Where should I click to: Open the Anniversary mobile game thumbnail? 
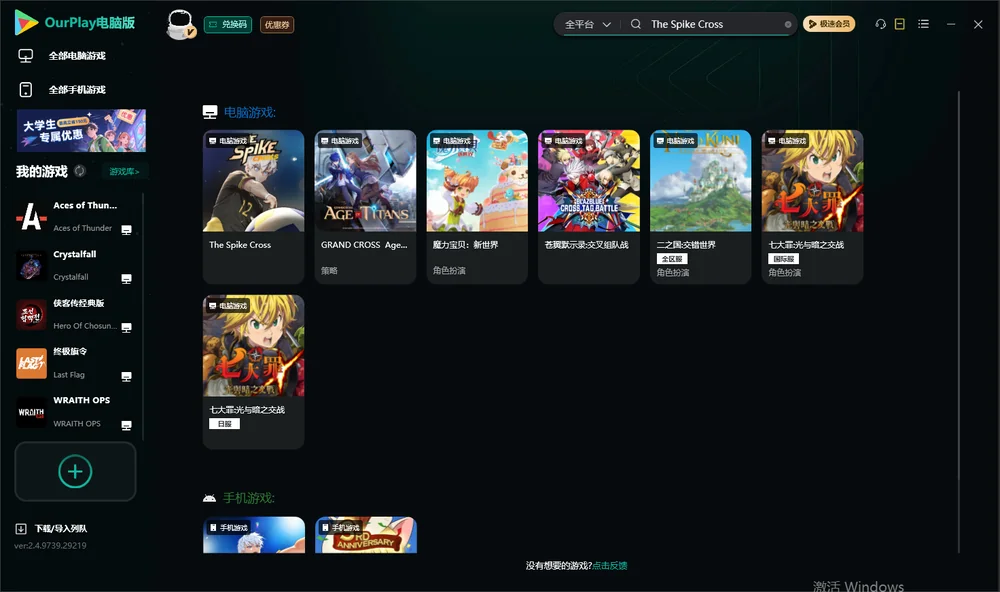point(365,535)
